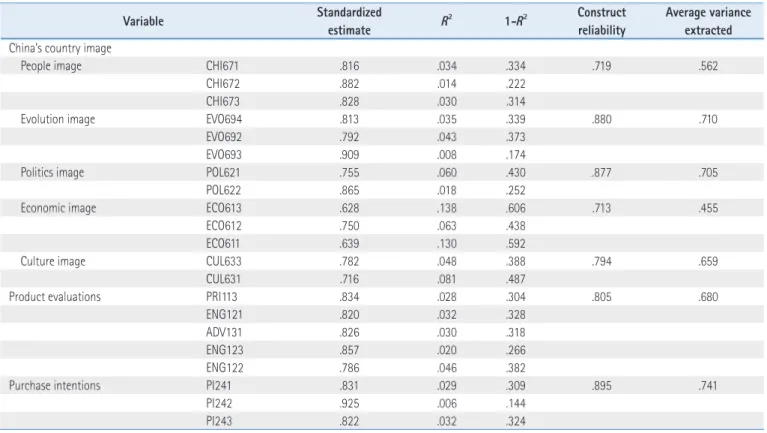Click the ENG122 item code
The image size is (767, 433).
(225, 368)
